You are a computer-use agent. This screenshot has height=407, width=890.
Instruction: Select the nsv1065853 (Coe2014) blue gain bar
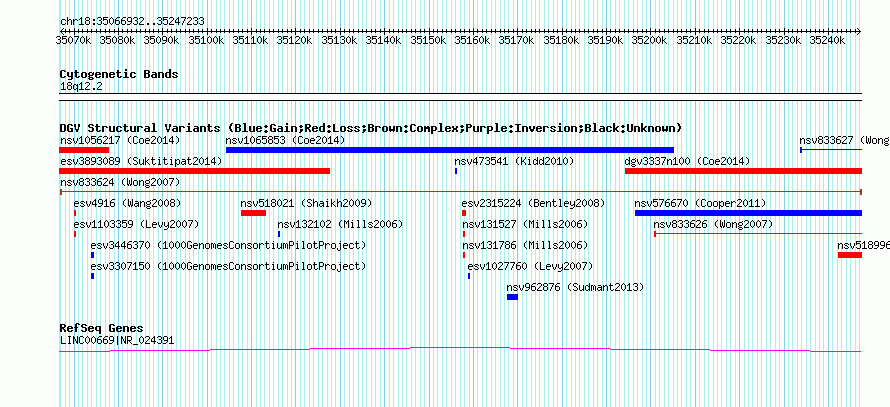pos(450,150)
